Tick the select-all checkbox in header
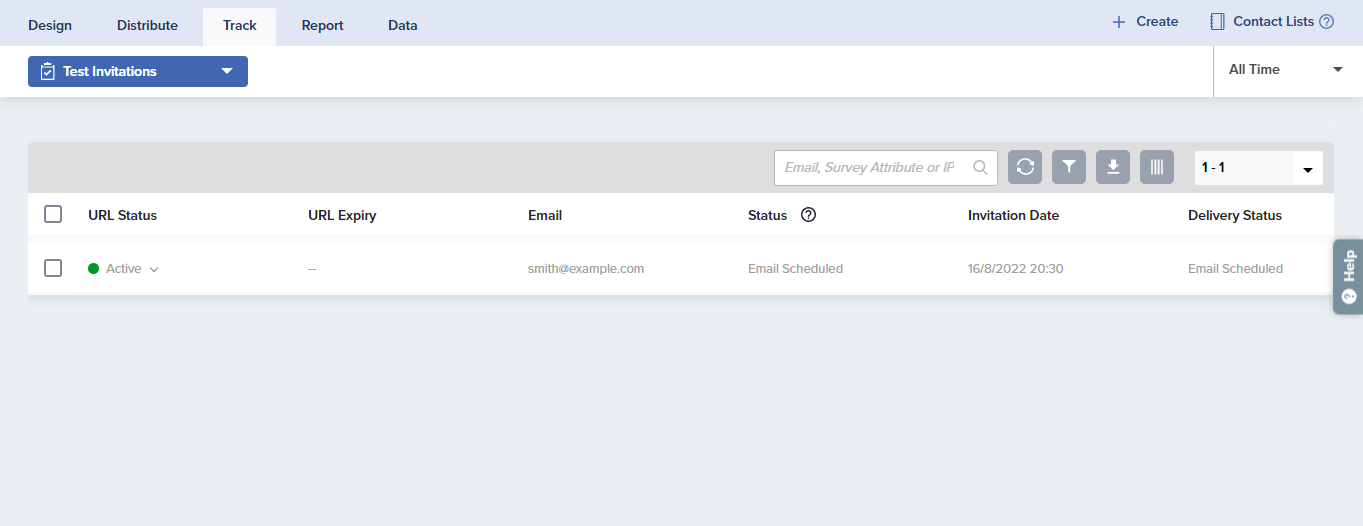Viewport: 1363px width, 526px height. [53, 214]
